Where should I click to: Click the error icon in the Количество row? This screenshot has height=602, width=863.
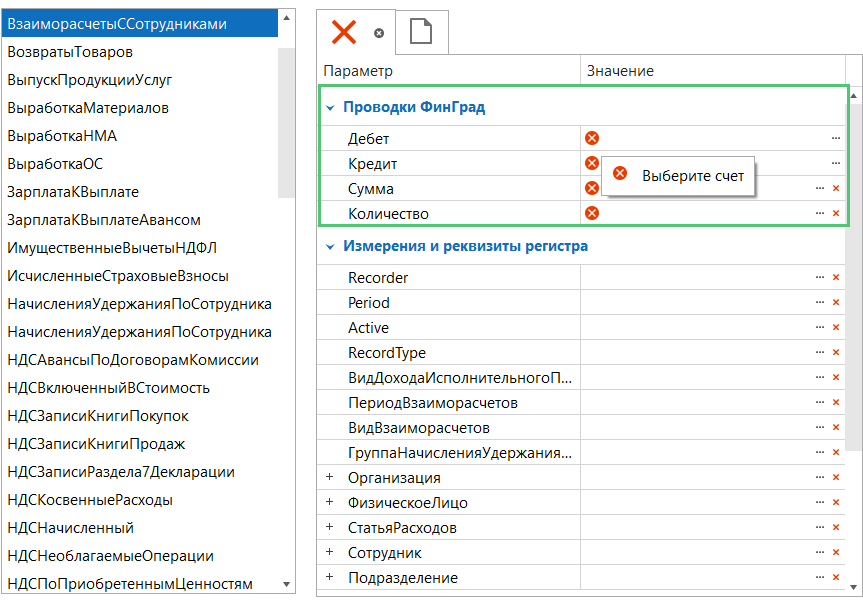[592, 213]
